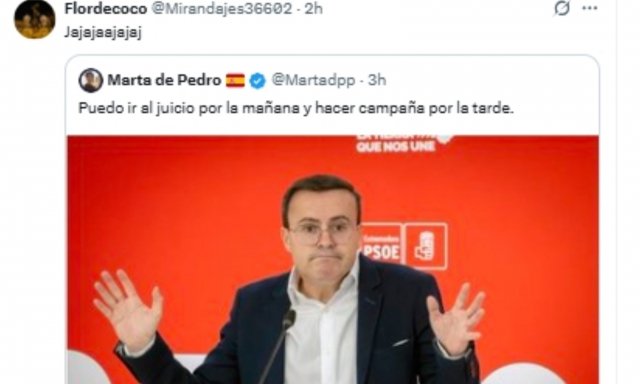Click the blue verified badge
Screen dimensions: 640x384
click(258, 81)
